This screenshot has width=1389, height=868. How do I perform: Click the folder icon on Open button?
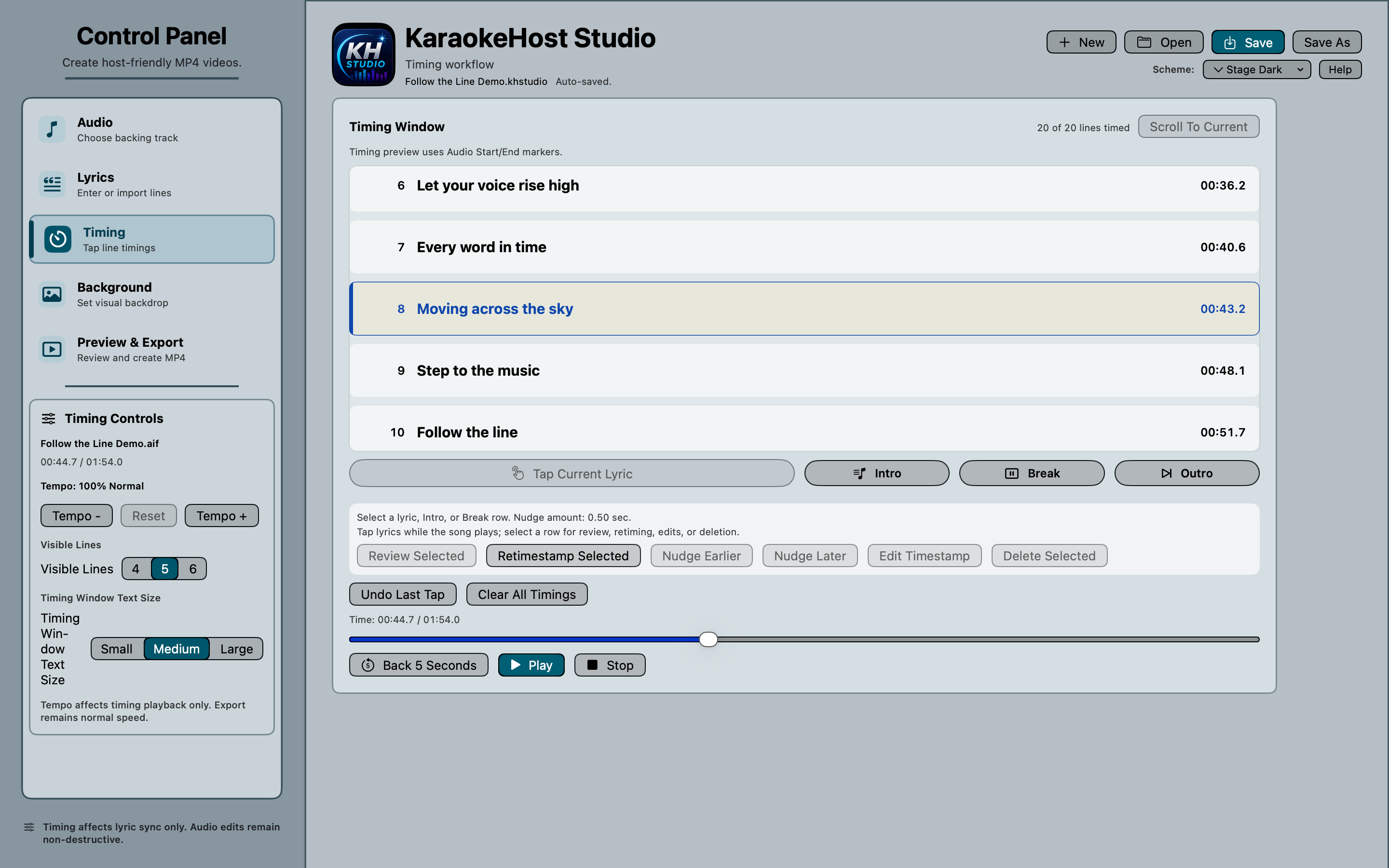[x=1144, y=42]
